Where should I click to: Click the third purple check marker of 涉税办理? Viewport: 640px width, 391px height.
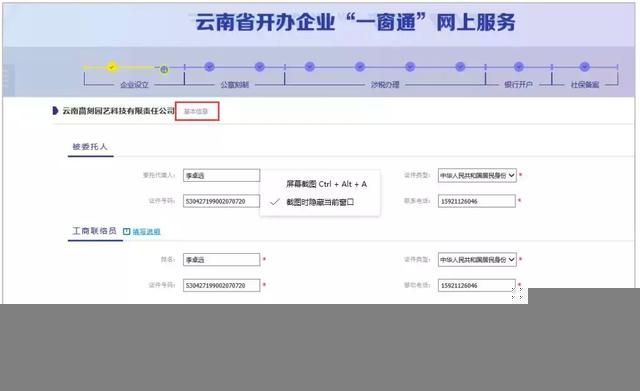[x=410, y=67]
